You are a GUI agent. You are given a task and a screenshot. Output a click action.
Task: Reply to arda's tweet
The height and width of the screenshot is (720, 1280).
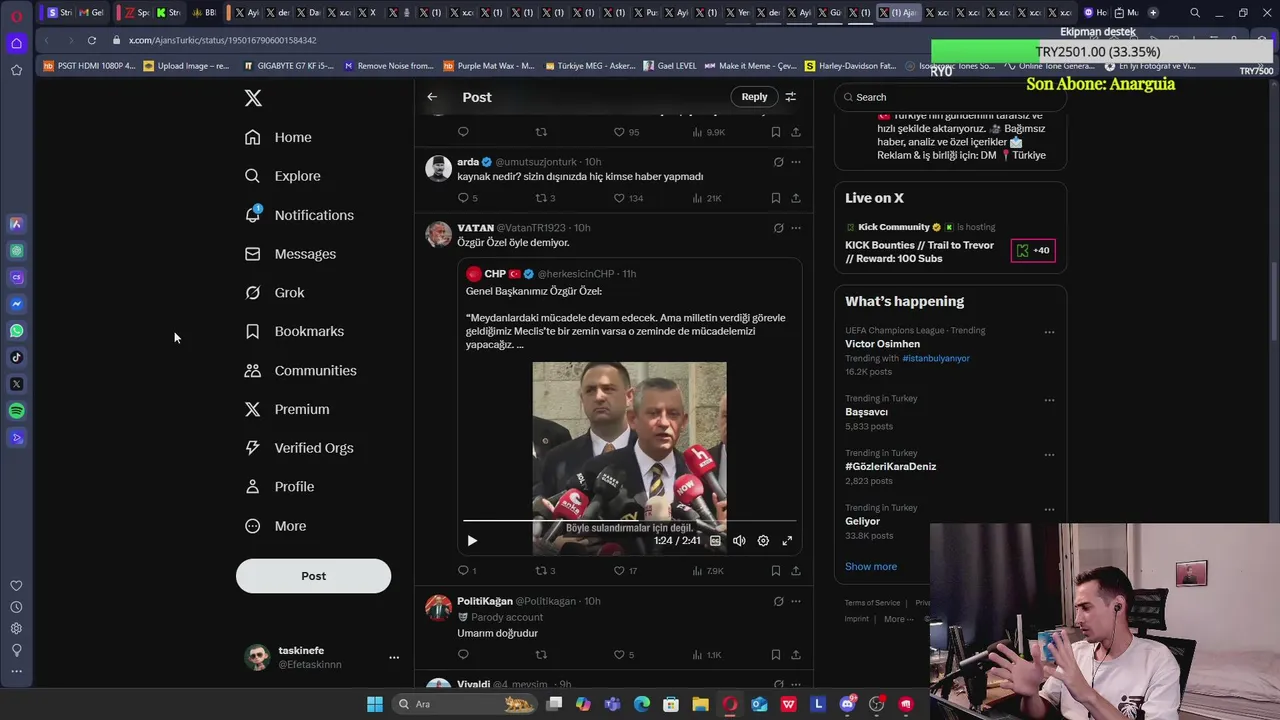[x=463, y=198]
